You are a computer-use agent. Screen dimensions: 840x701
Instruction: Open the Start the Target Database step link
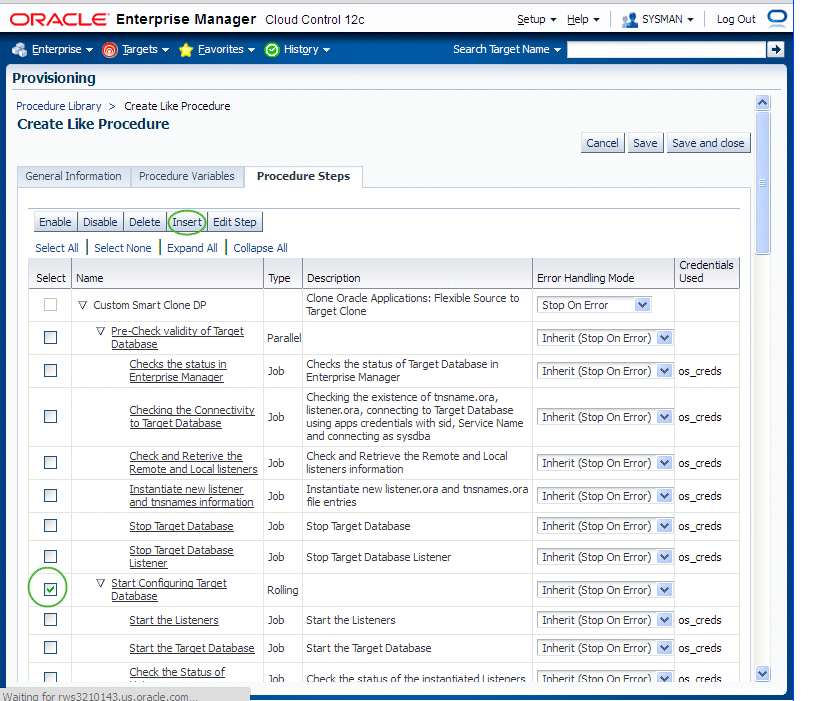(x=192, y=648)
